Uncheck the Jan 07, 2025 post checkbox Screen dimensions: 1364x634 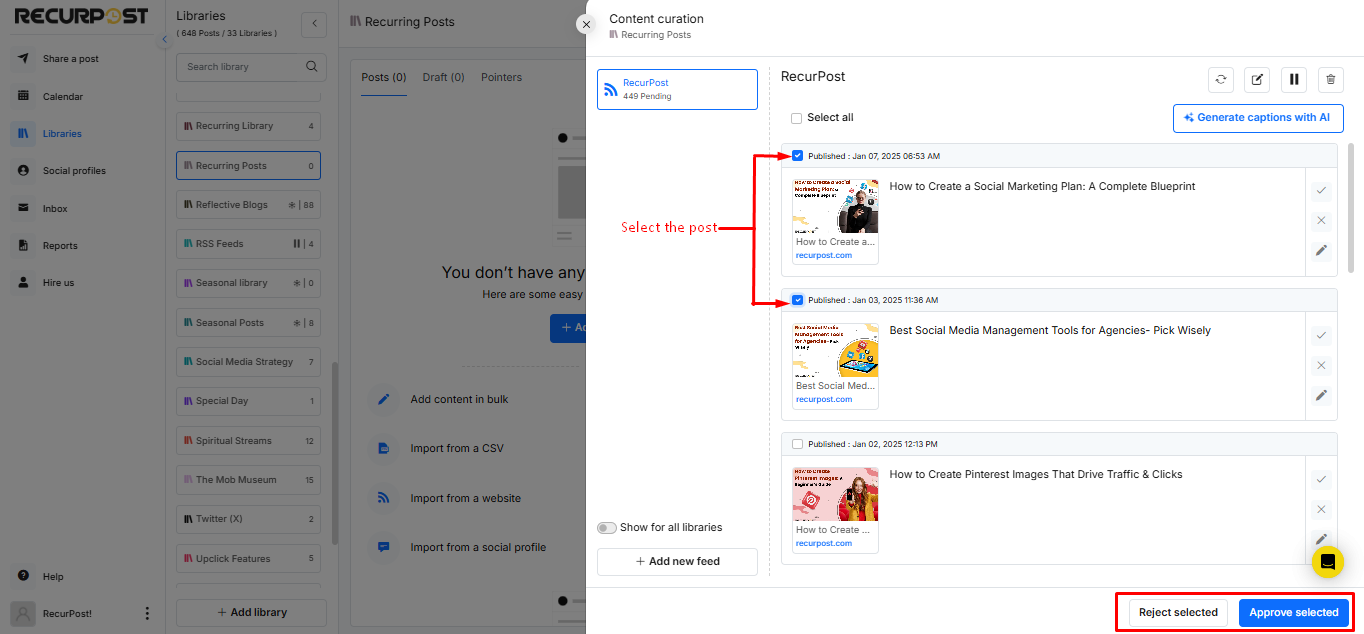[797, 156]
